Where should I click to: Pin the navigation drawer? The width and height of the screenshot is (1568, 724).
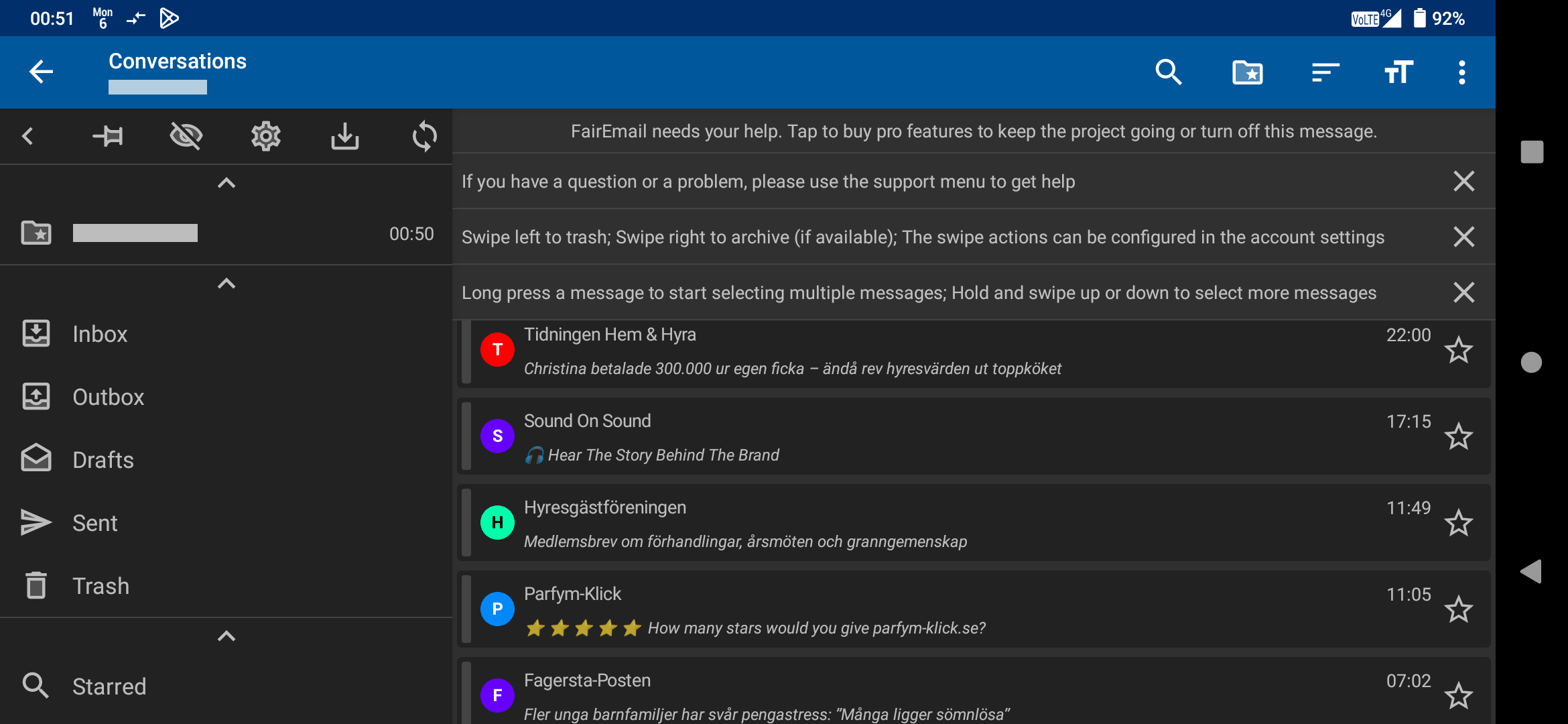(x=108, y=137)
